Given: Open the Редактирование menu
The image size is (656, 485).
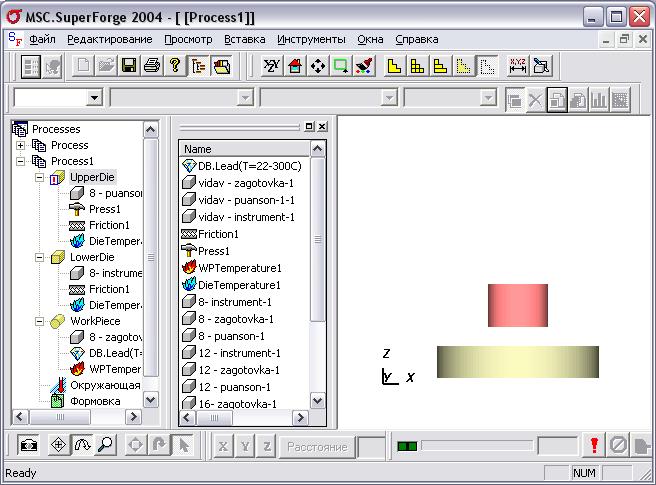Looking at the screenshot, I should [110, 39].
